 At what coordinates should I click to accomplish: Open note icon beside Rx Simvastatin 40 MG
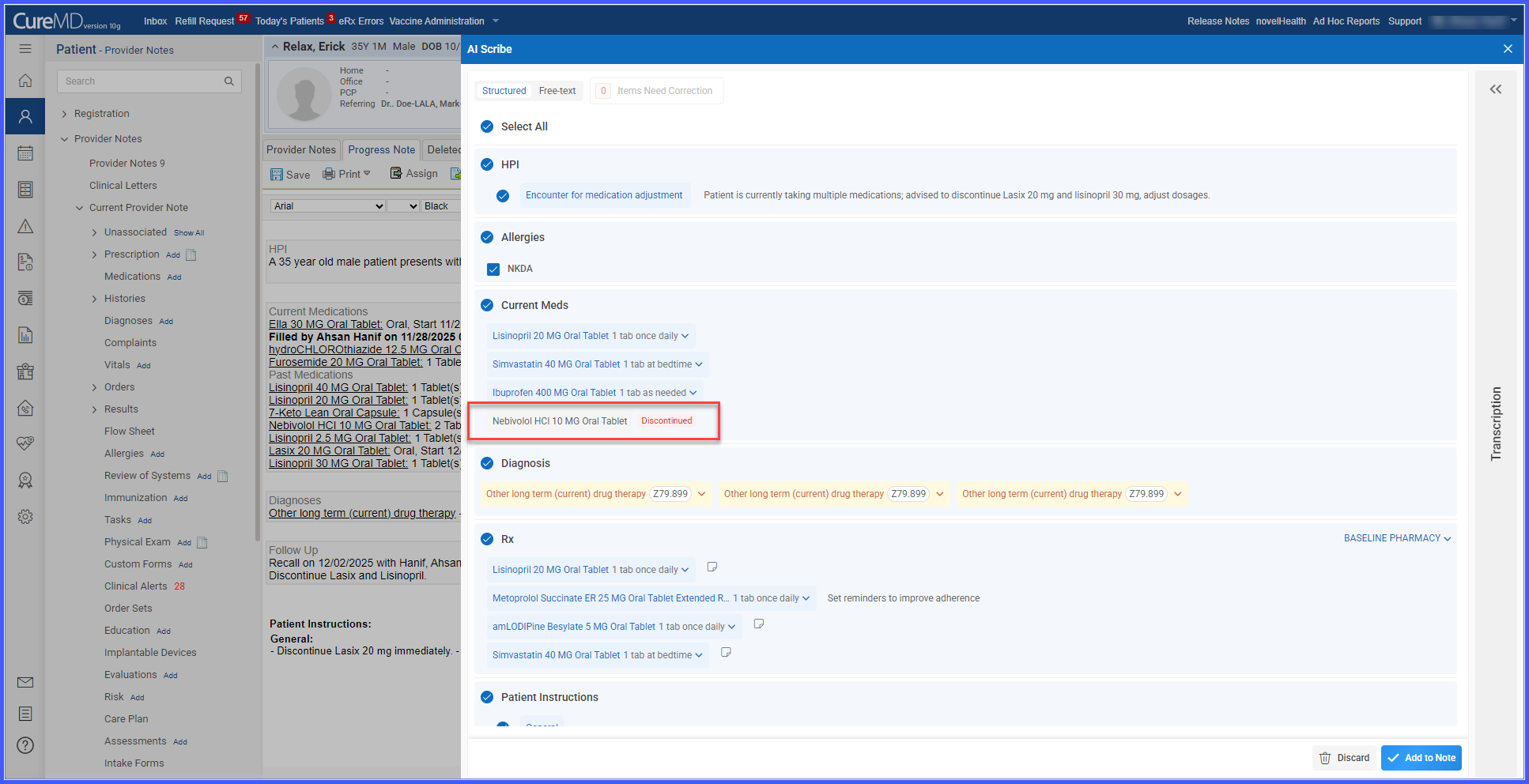click(x=726, y=653)
